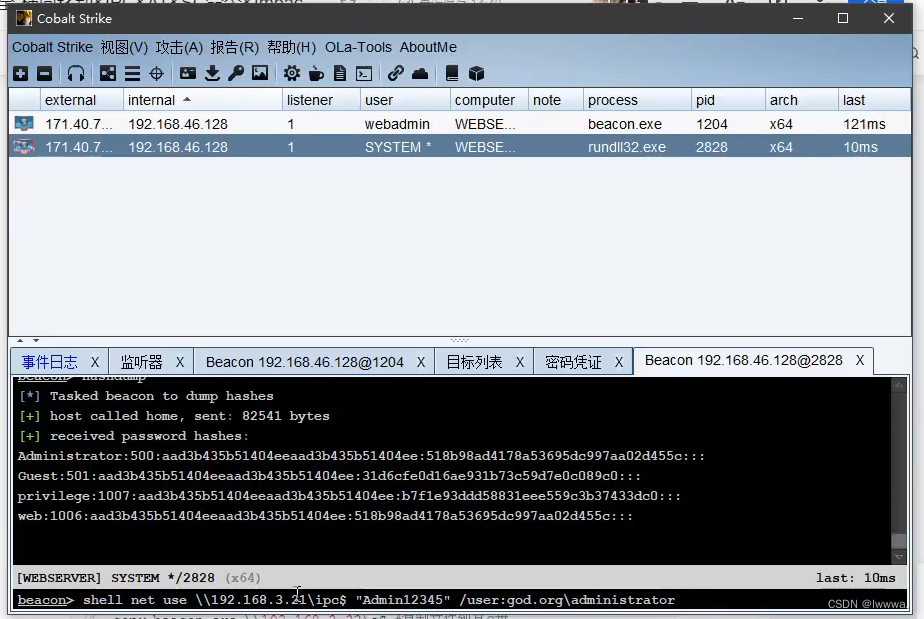Click the Administrator:500 hash line
924x619 pixels.
(361, 456)
